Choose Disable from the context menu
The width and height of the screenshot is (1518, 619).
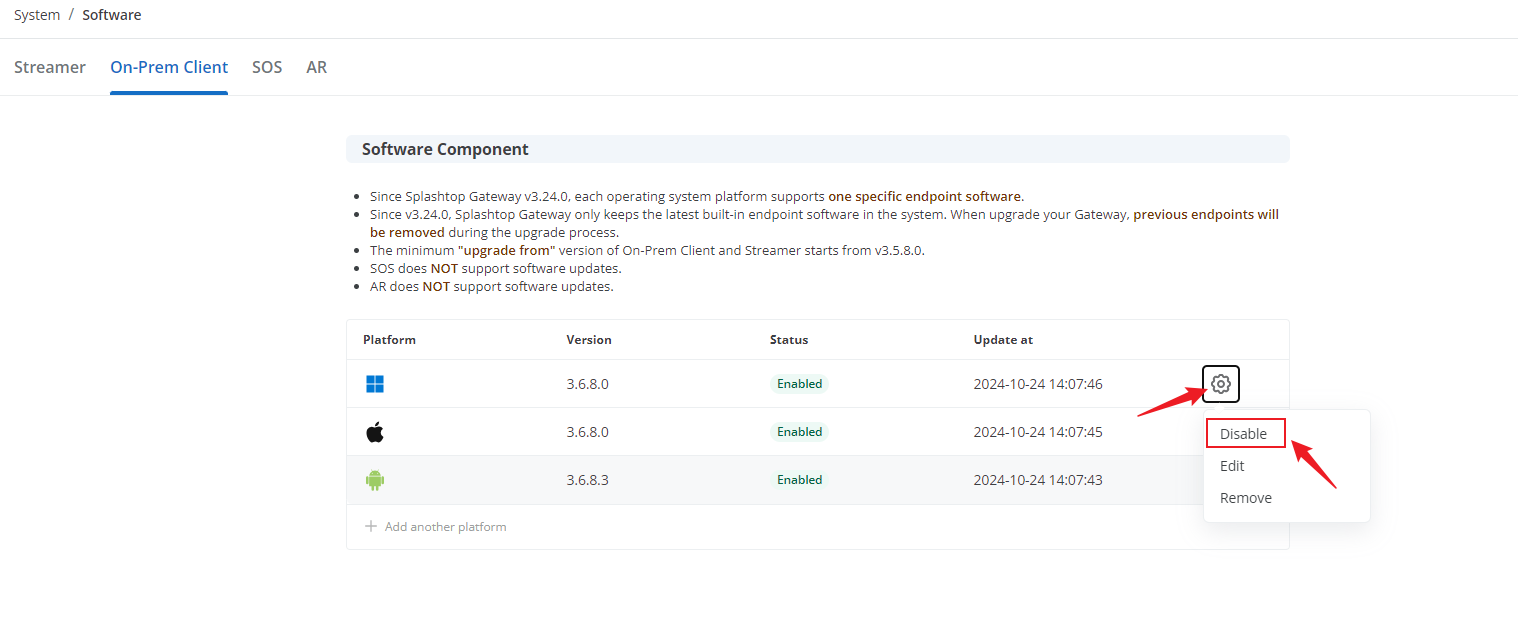[x=1244, y=434]
